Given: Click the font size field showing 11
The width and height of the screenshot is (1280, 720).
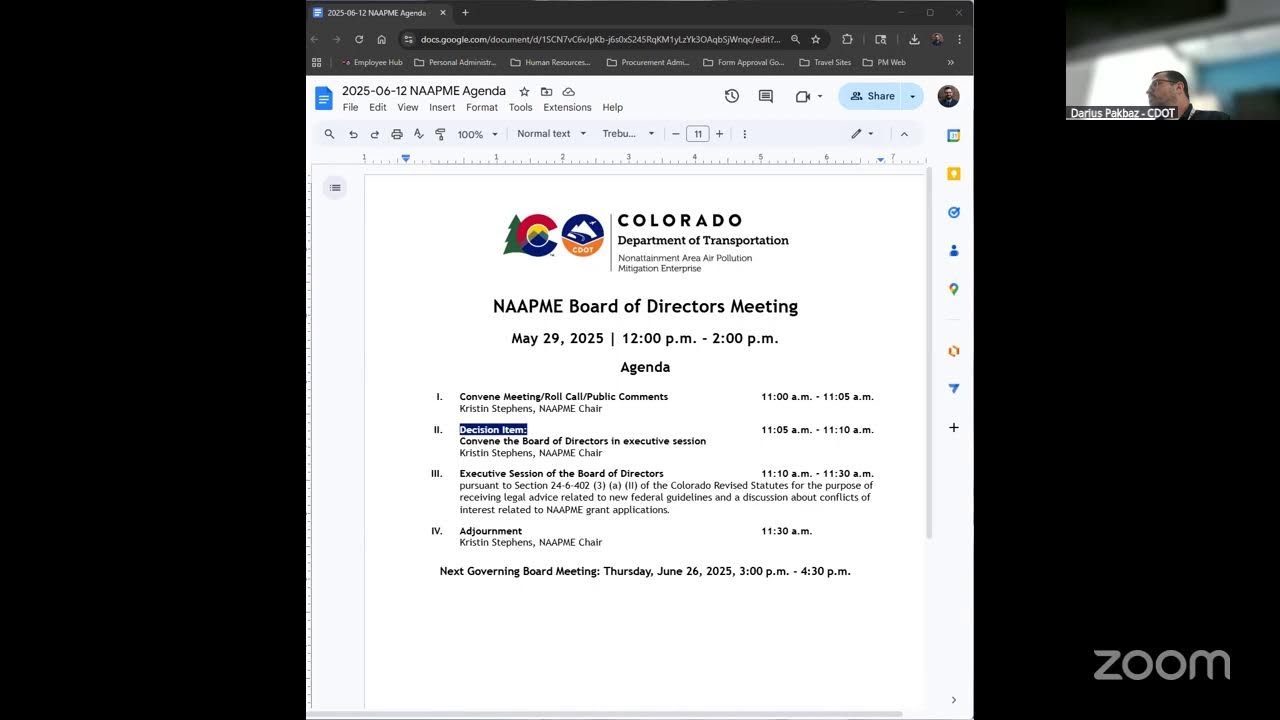Looking at the screenshot, I should pos(698,134).
